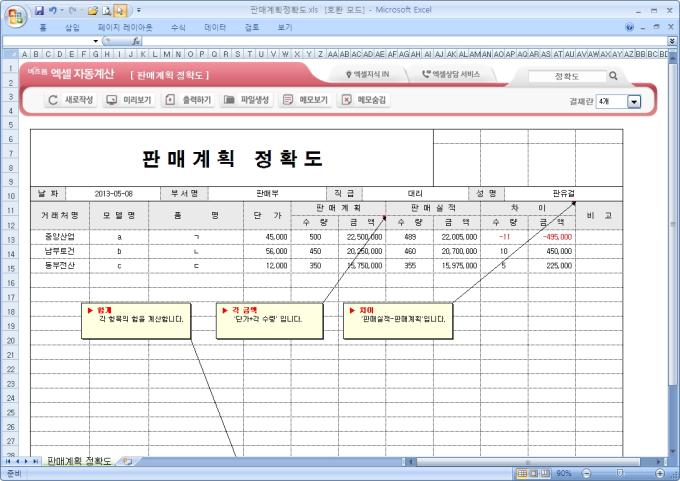Viewport: 680px width, 481px height.
Task: Go to last sheet with the navigation arrow
Action: [35, 461]
